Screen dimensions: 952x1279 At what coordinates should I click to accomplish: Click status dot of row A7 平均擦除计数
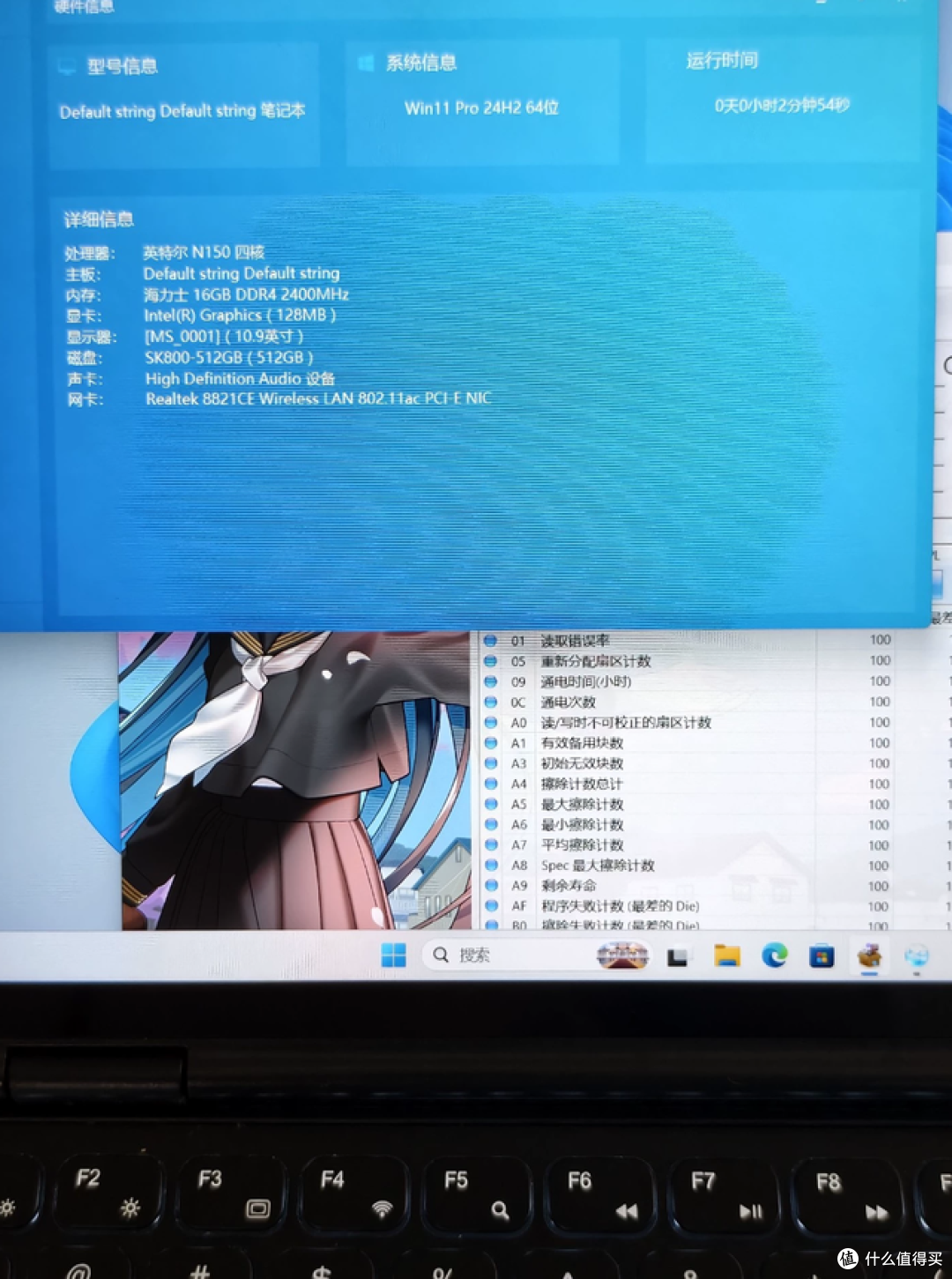point(491,844)
